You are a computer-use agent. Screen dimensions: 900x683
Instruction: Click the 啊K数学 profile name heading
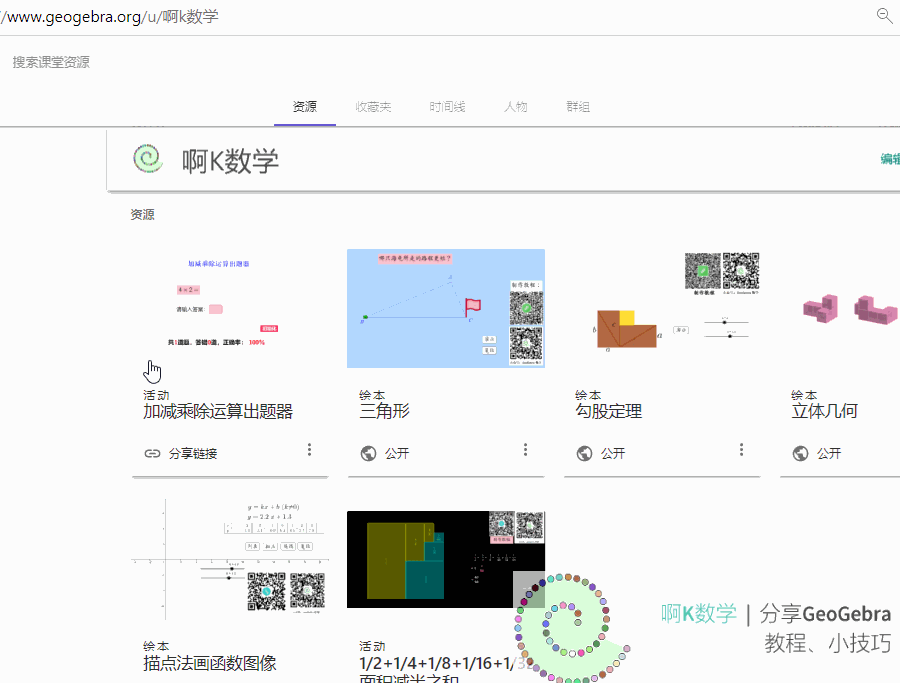[230, 161]
